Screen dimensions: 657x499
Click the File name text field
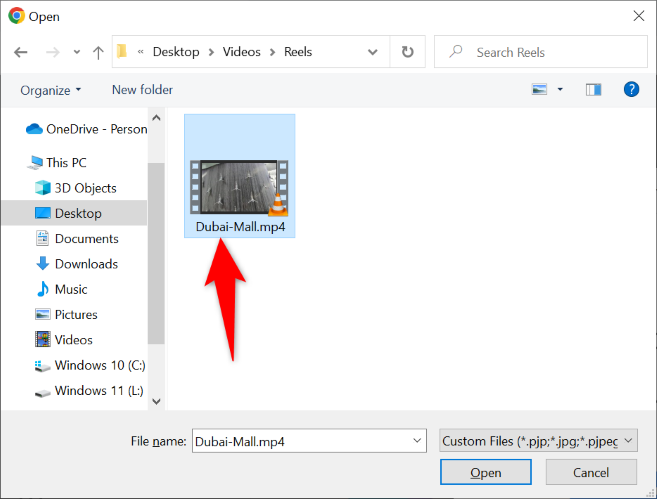(x=309, y=441)
